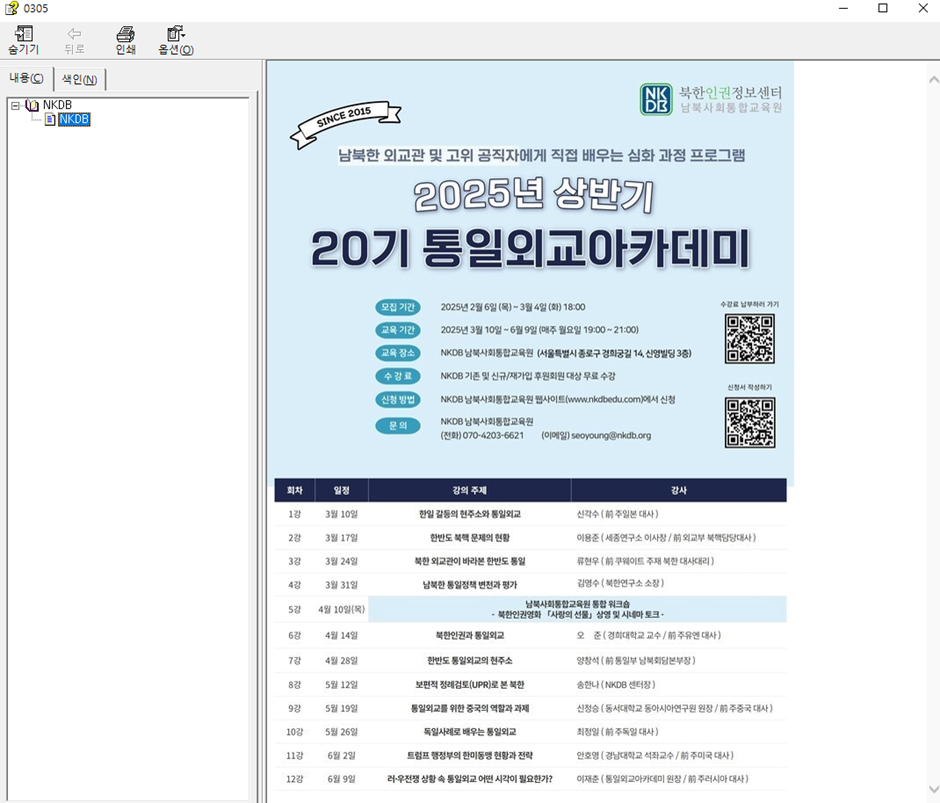
Task: Click the 수강료 label badge
Action: [398, 376]
